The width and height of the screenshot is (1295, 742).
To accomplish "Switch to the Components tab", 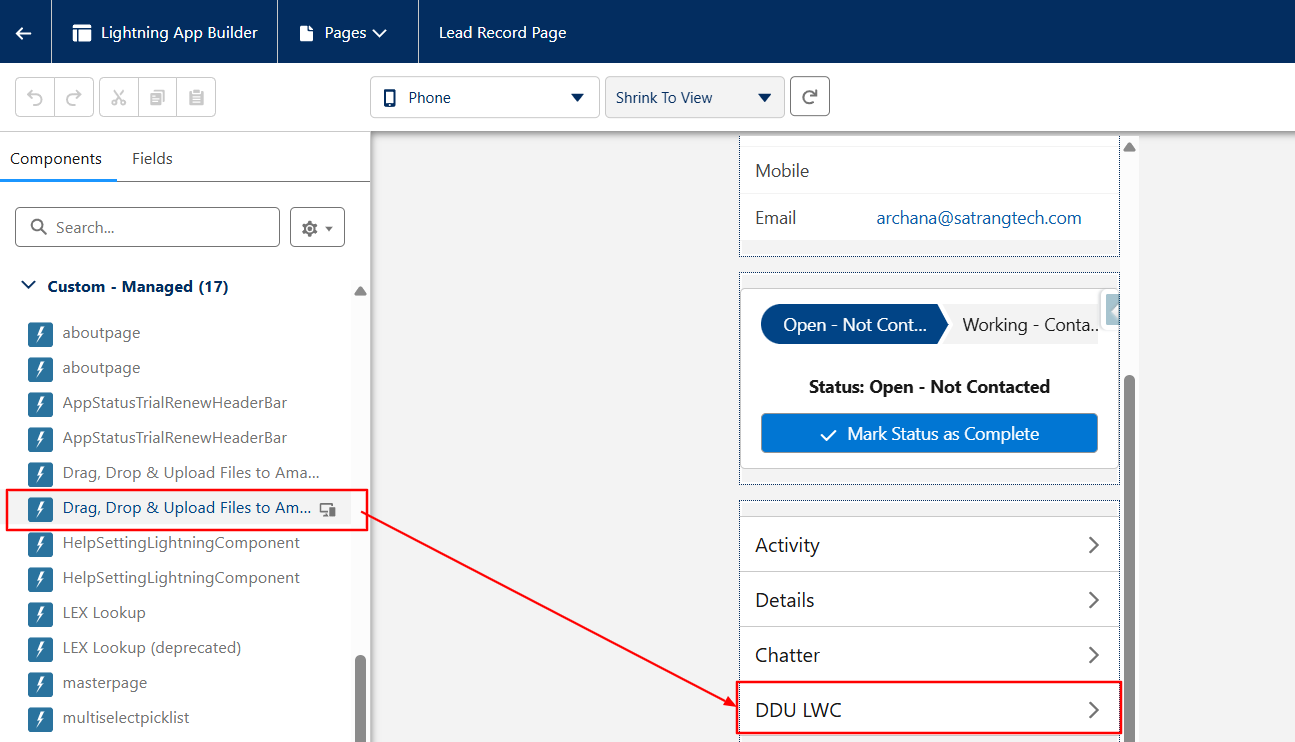I will click(56, 158).
